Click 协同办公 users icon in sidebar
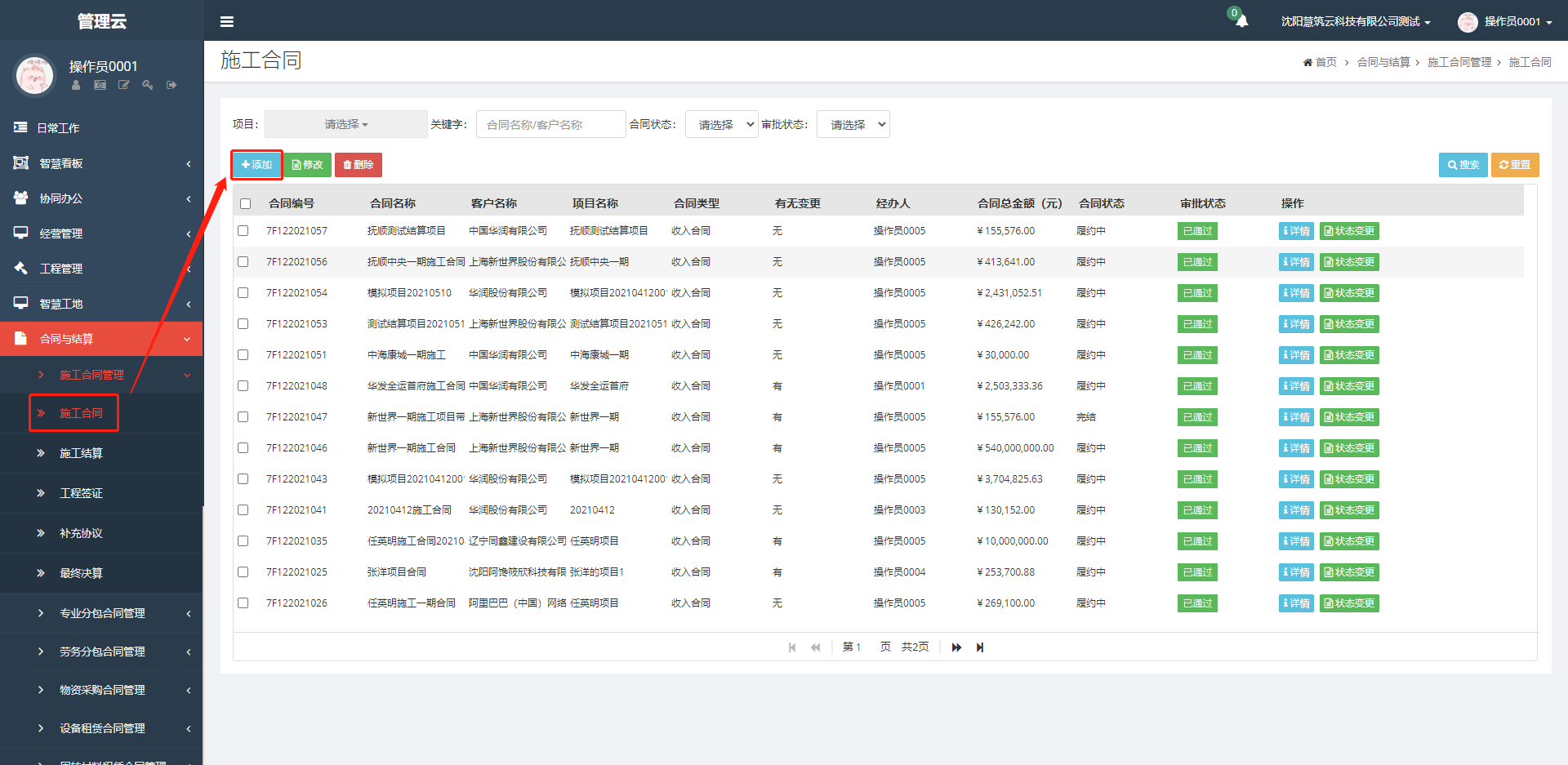Image resolution: width=1568 pixels, height=765 pixels. 20,198
